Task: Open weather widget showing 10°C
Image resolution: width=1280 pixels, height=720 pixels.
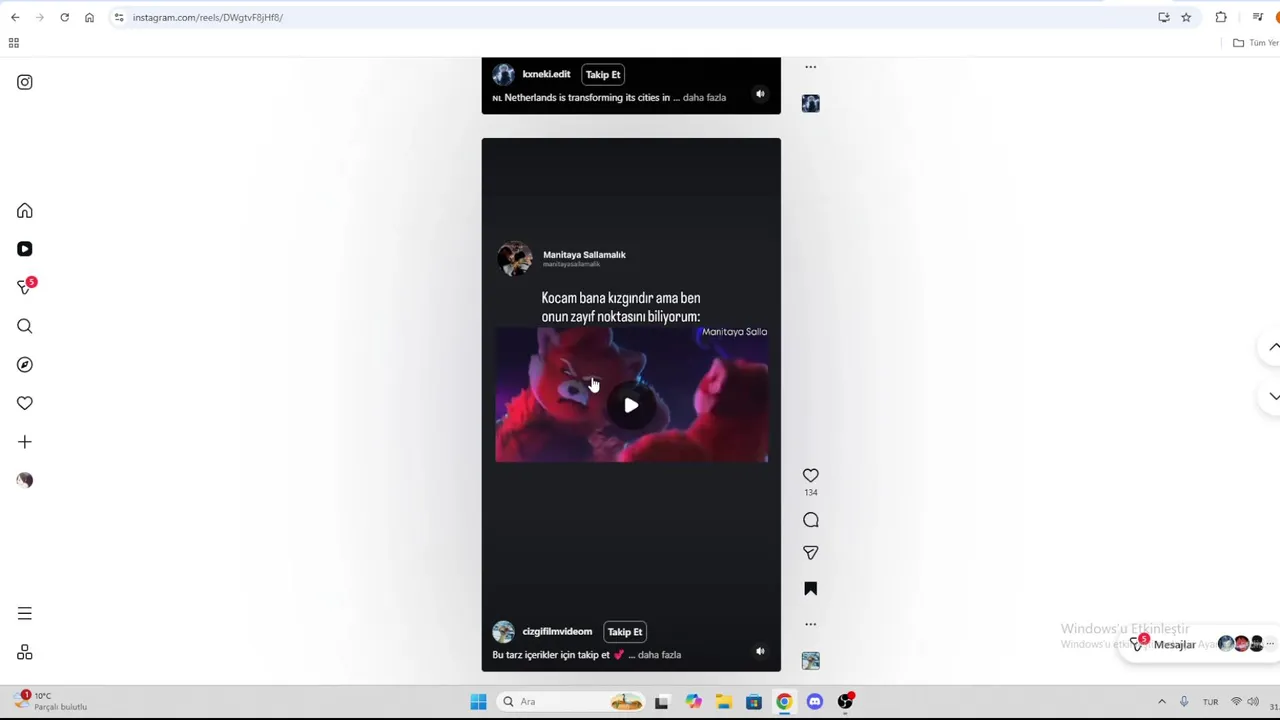Action: pyautogui.click(x=50, y=701)
